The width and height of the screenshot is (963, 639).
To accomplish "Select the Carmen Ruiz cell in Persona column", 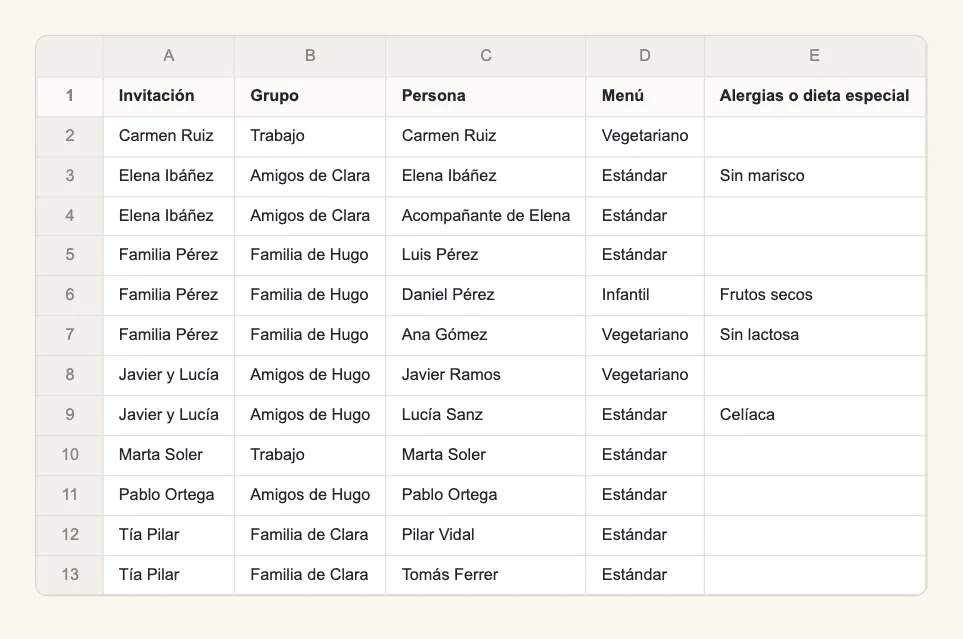I will [485, 136].
